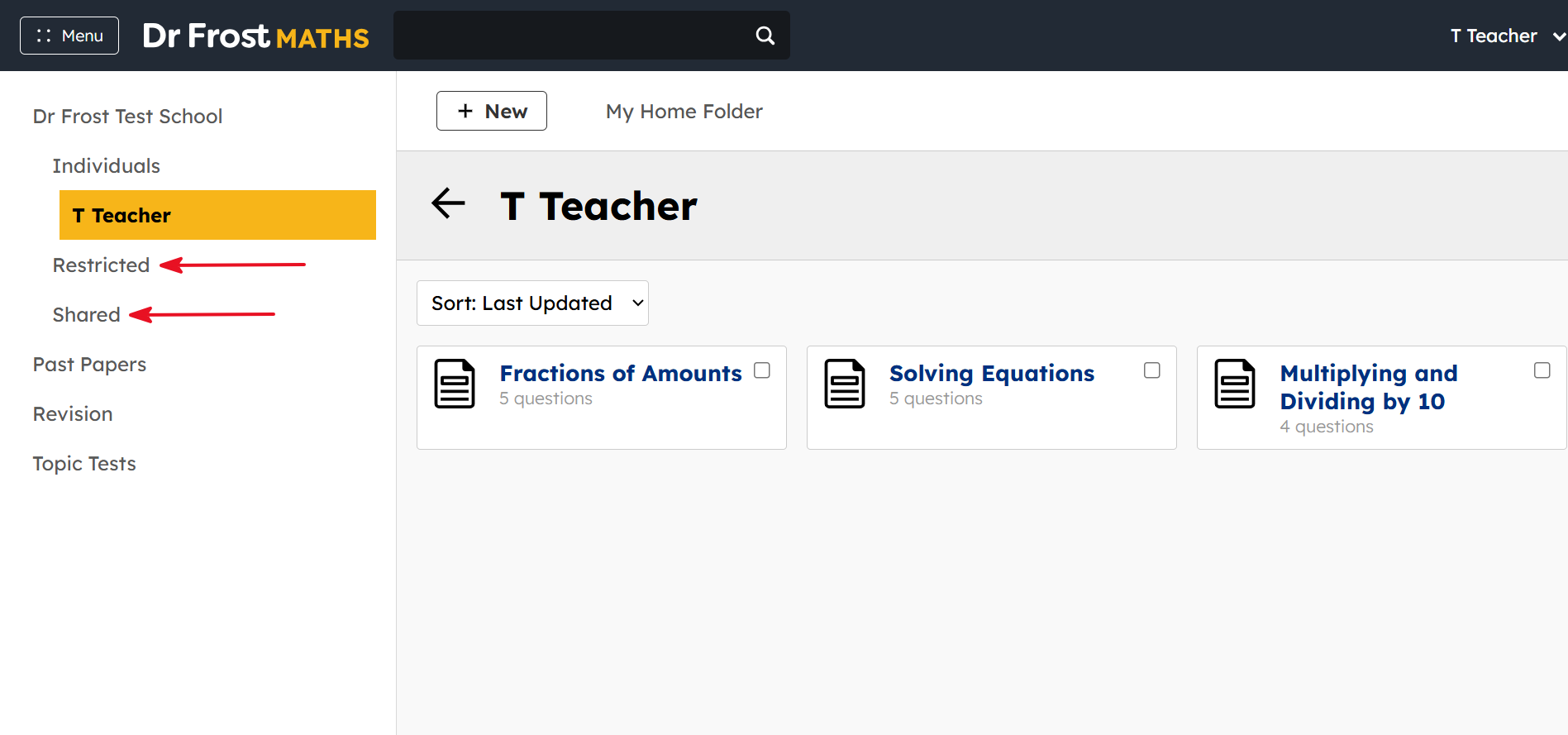Click the plus New button
This screenshot has width=1568, height=735.
tap(492, 111)
